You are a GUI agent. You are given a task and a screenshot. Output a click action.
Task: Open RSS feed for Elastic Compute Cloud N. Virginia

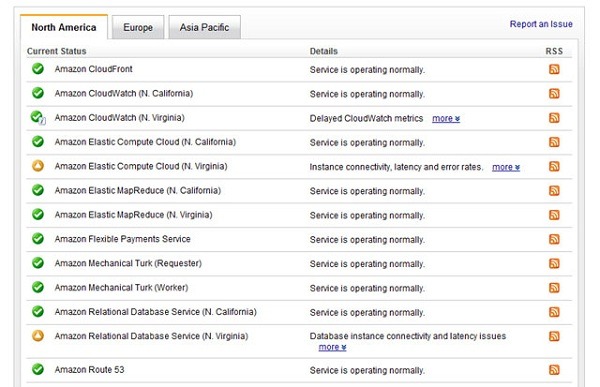554,167
